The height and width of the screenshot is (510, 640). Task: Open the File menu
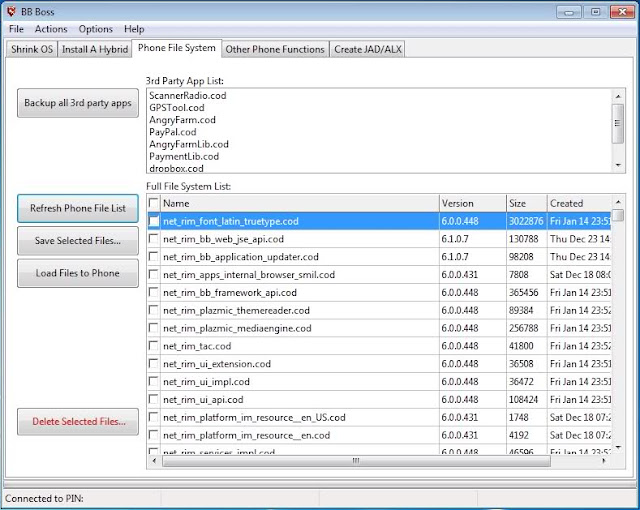[x=16, y=29]
